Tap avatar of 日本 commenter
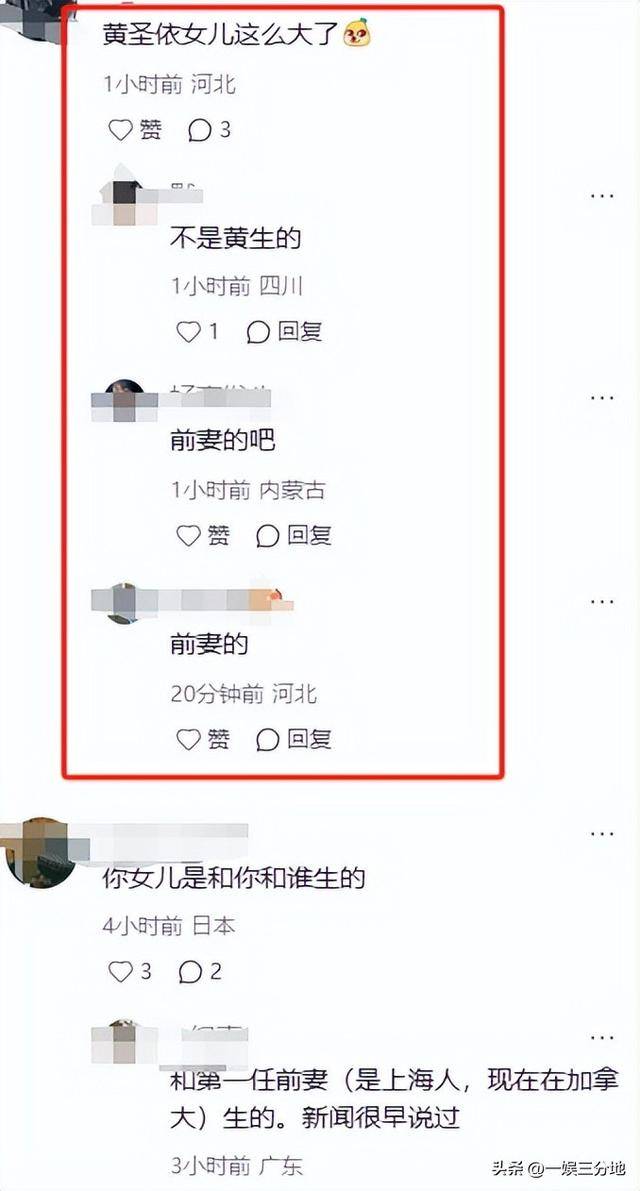Screen dimensions: 640x1191 pyautogui.click(x=41, y=852)
